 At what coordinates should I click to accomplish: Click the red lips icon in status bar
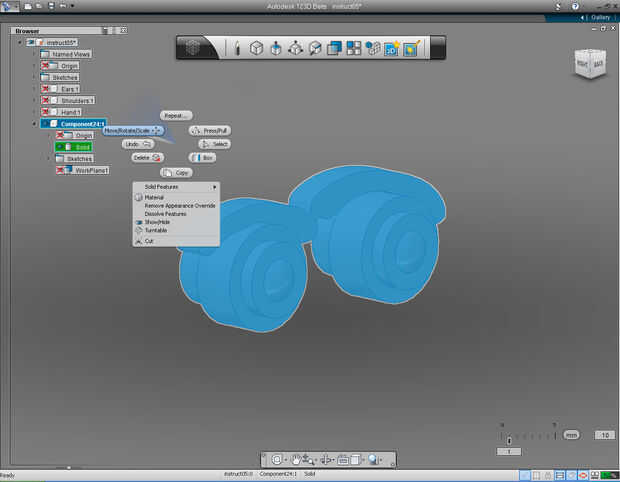click(583, 475)
